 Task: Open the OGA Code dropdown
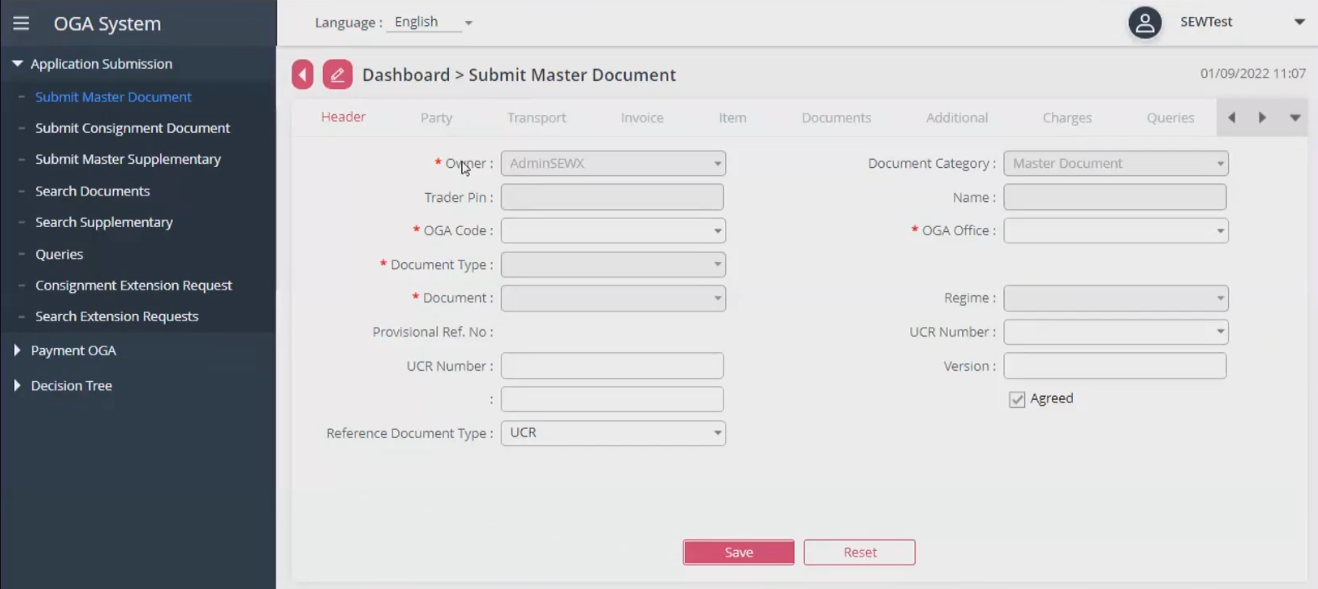612,231
